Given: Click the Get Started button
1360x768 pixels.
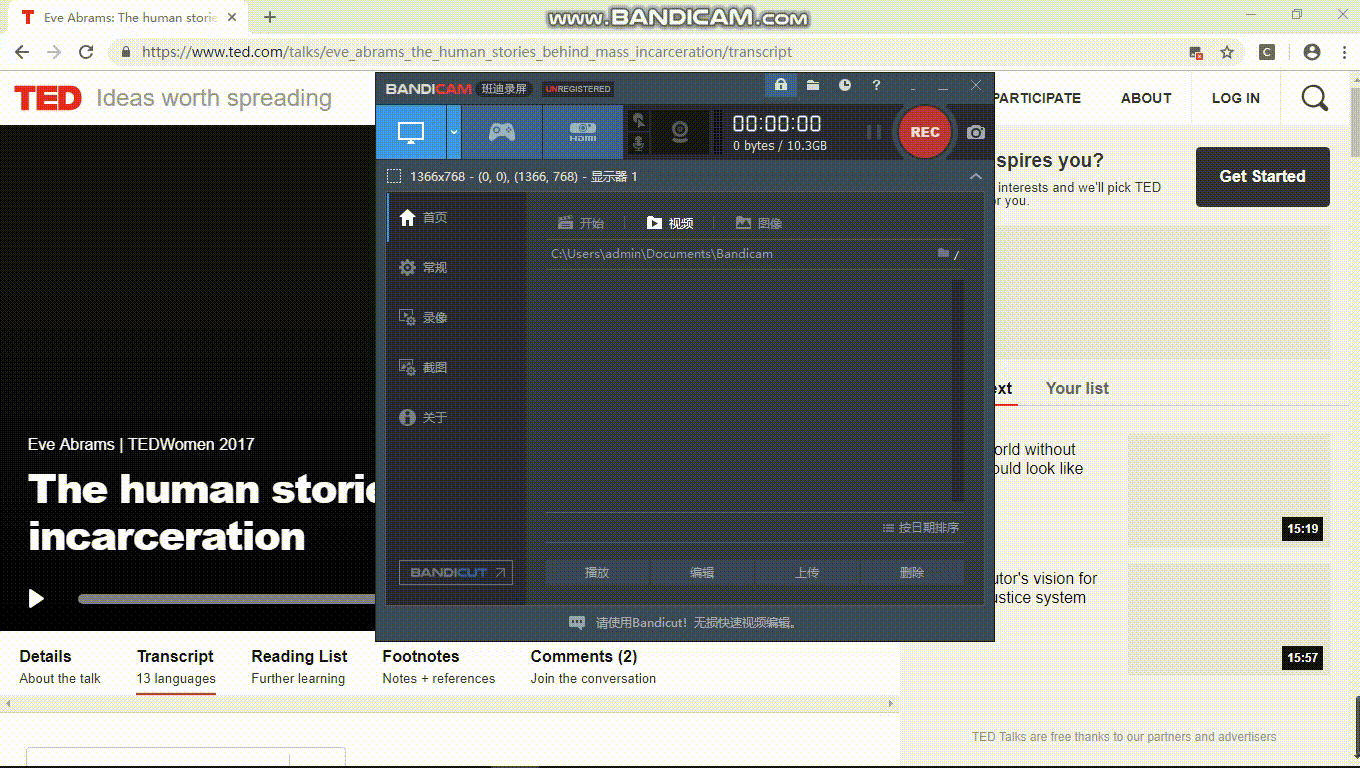Looking at the screenshot, I should (1263, 177).
